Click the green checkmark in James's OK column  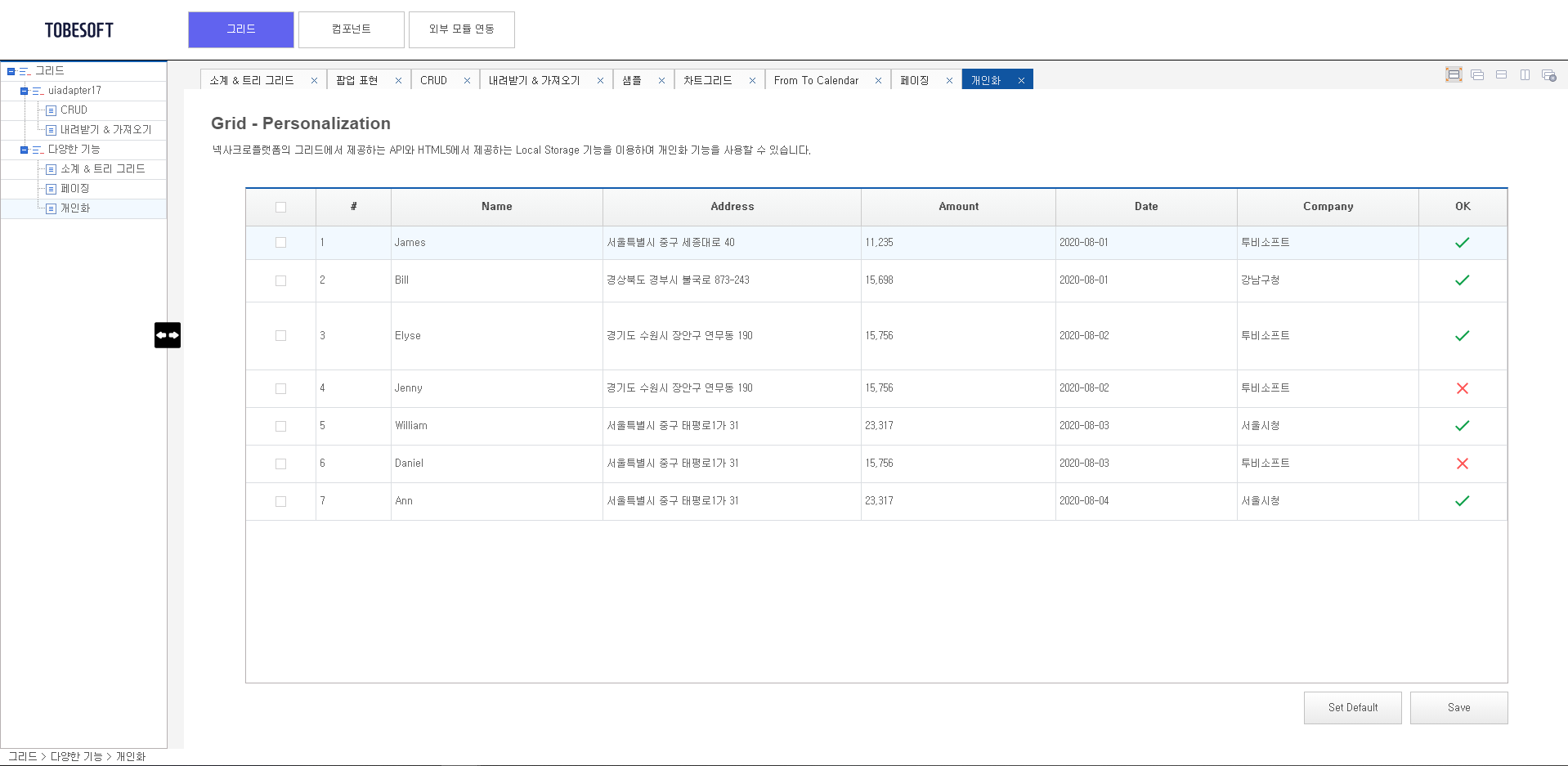coord(1463,242)
